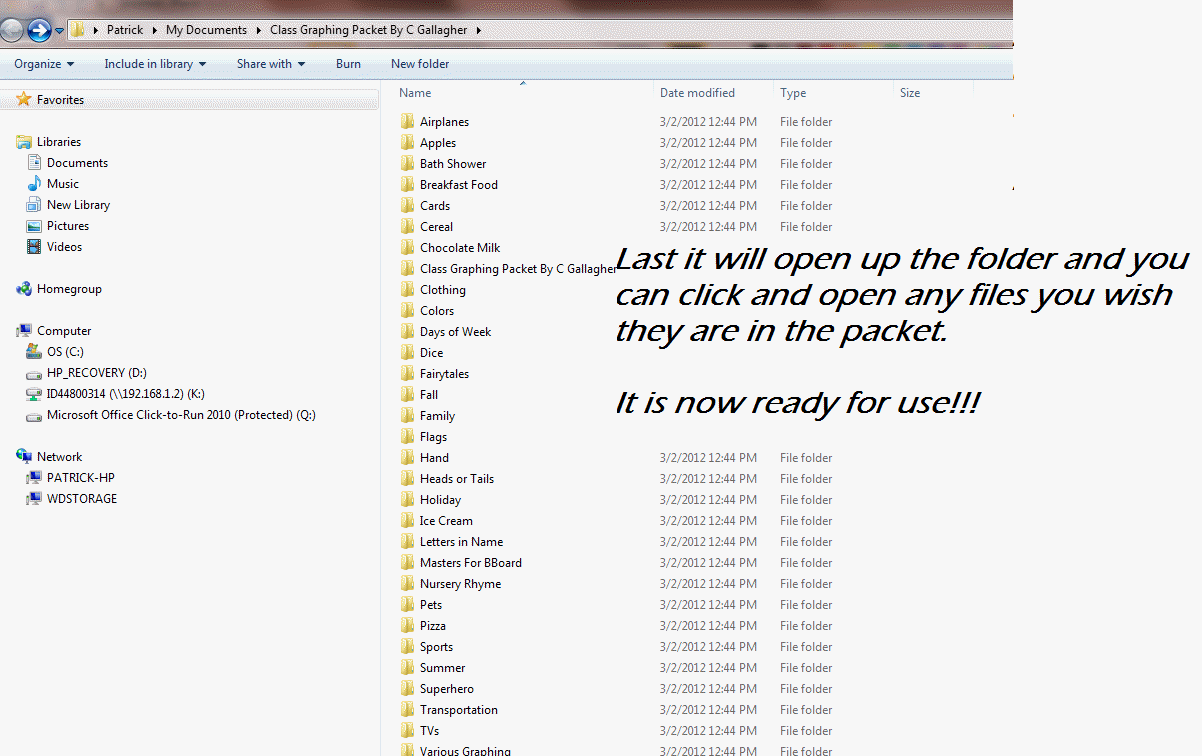Screen dimensions: 1202x756
Task: Click the Airplanes folder icon
Action: (407, 122)
